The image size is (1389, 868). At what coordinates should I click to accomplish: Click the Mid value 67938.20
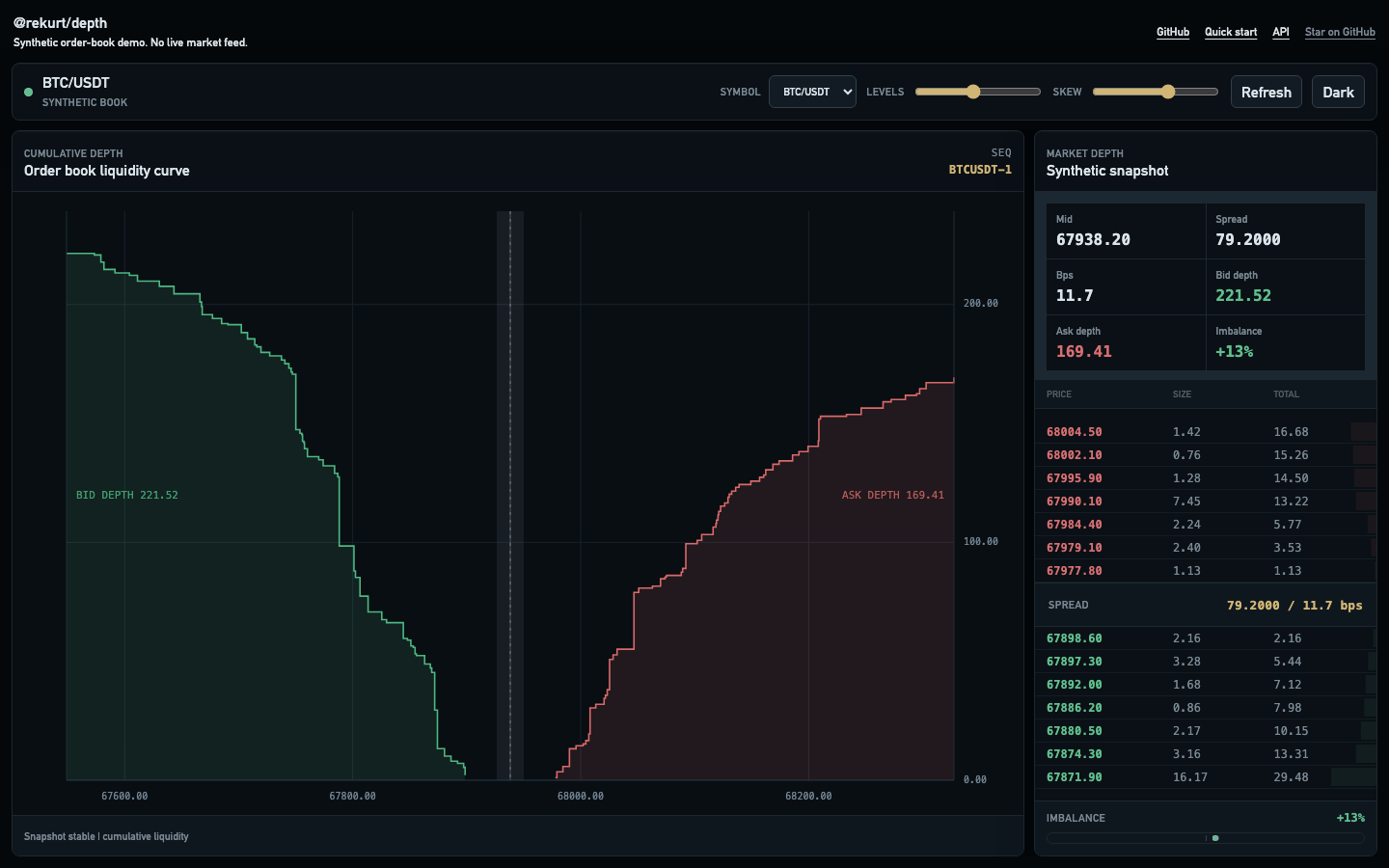(1093, 239)
